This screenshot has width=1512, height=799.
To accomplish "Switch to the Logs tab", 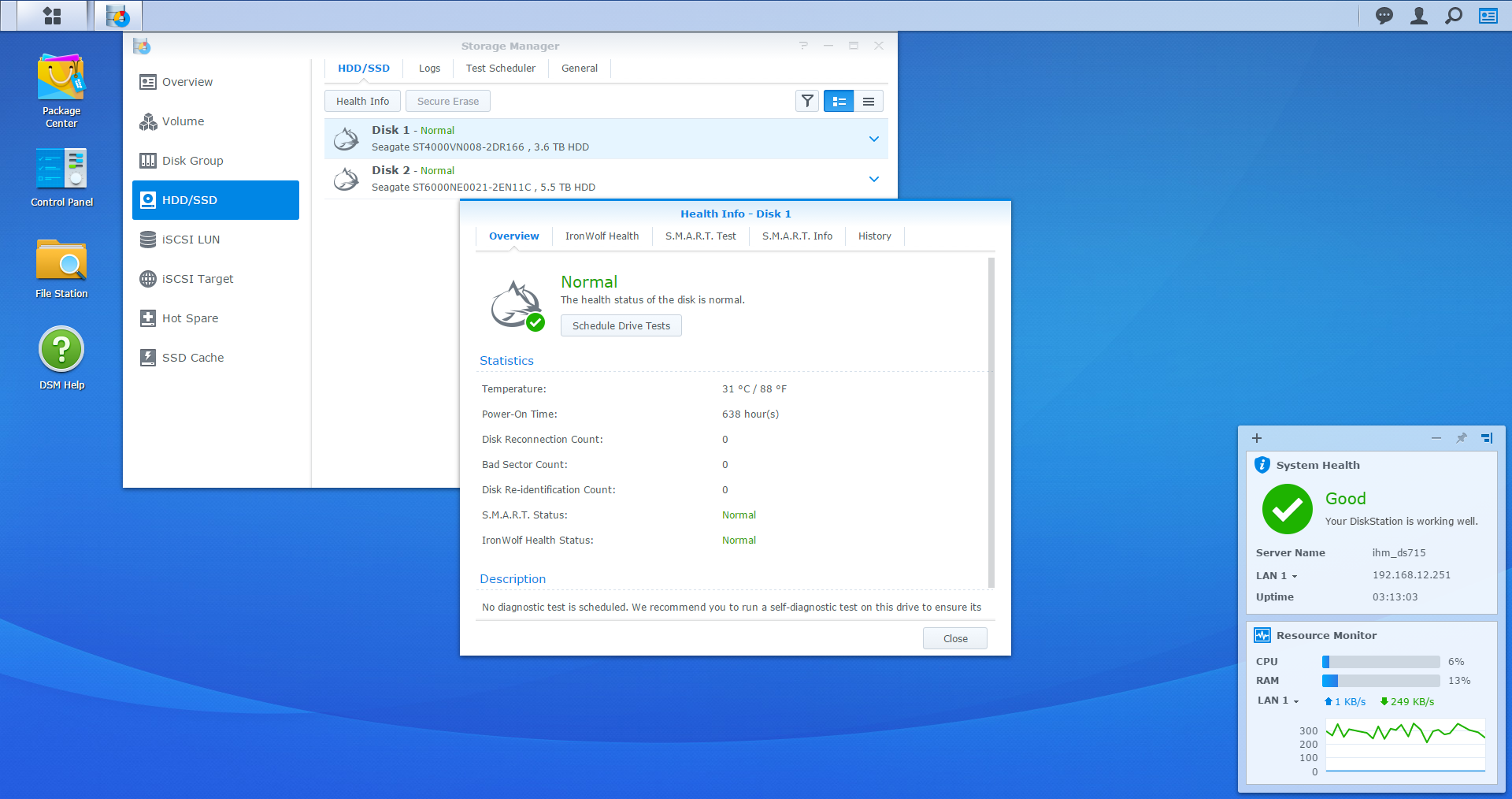I will click(429, 69).
